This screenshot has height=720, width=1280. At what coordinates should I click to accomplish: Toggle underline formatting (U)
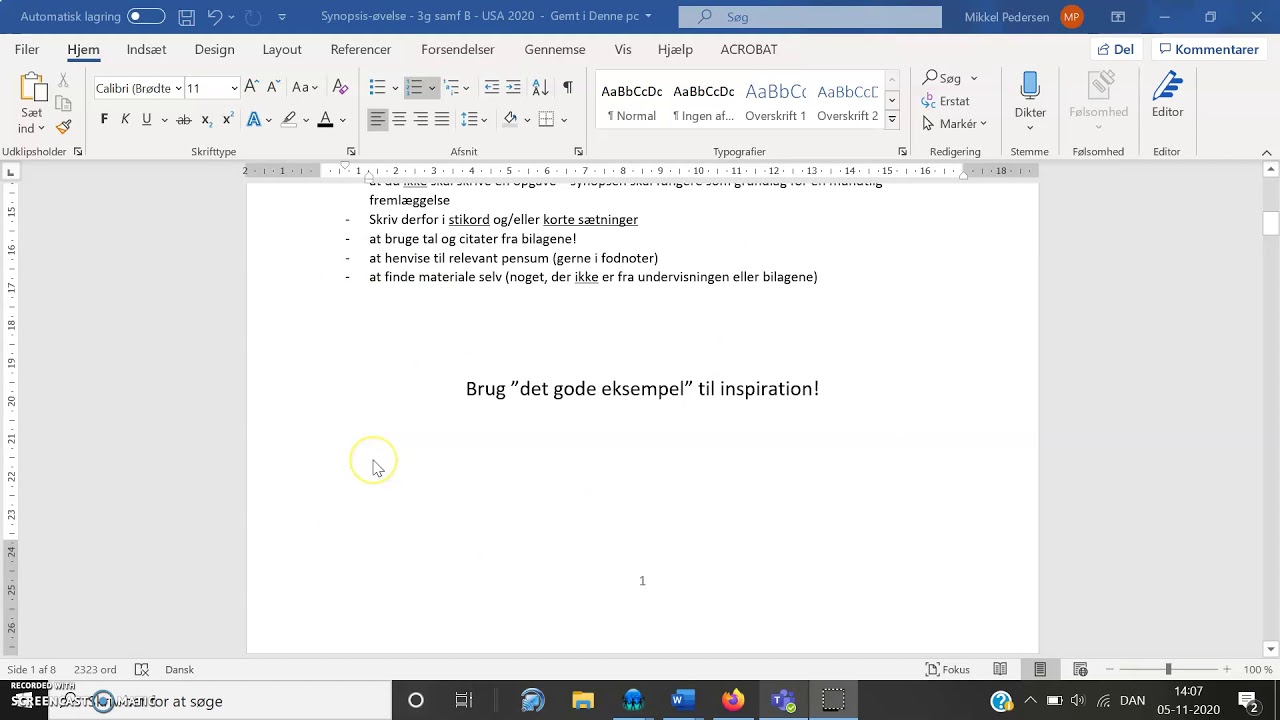[147, 120]
